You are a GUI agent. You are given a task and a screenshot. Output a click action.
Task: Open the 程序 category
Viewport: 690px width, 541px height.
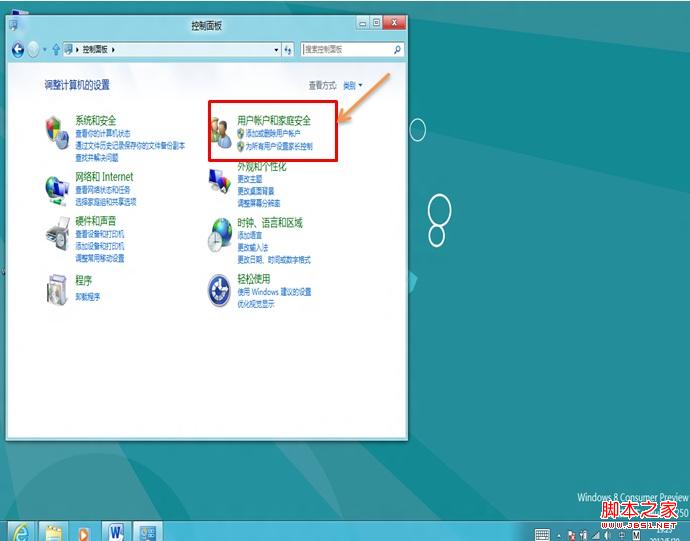pos(84,280)
